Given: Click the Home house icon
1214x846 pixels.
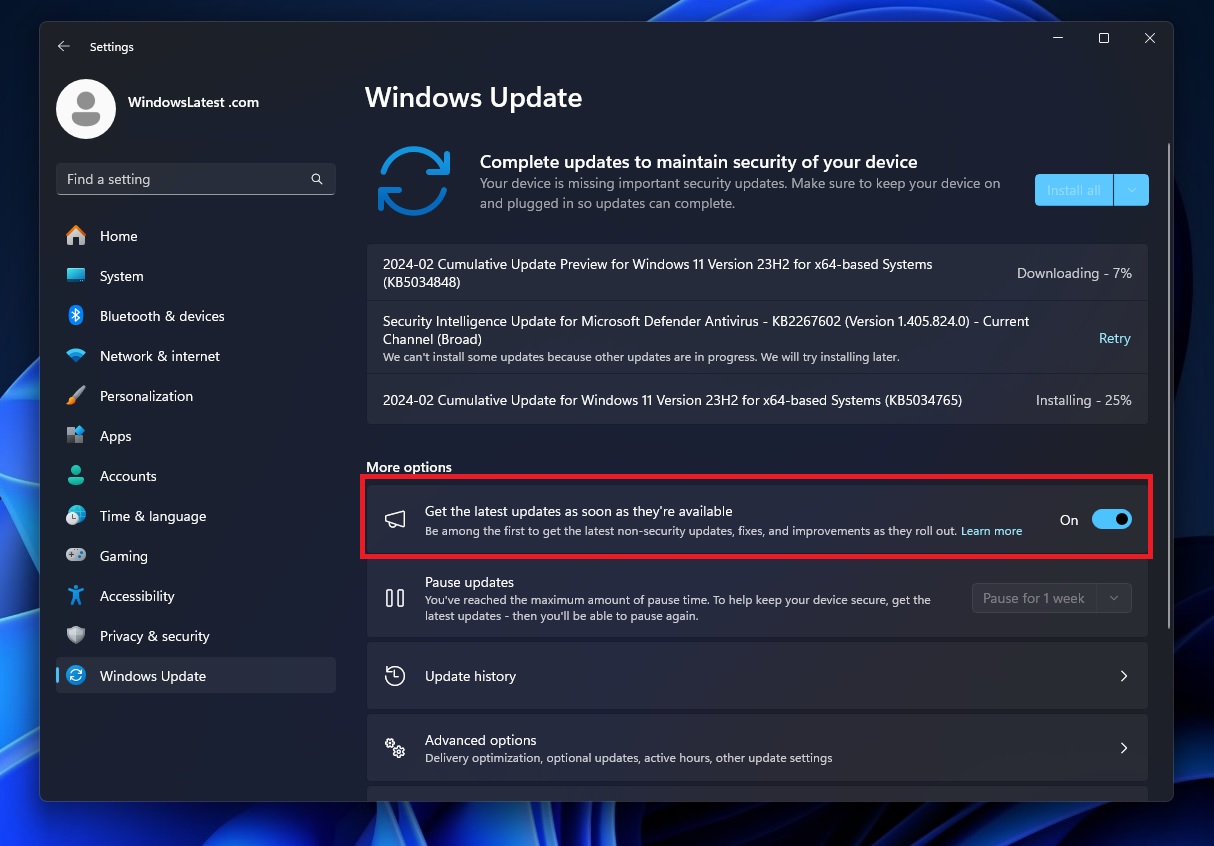Looking at the screenshot, I should click(76, 236).
